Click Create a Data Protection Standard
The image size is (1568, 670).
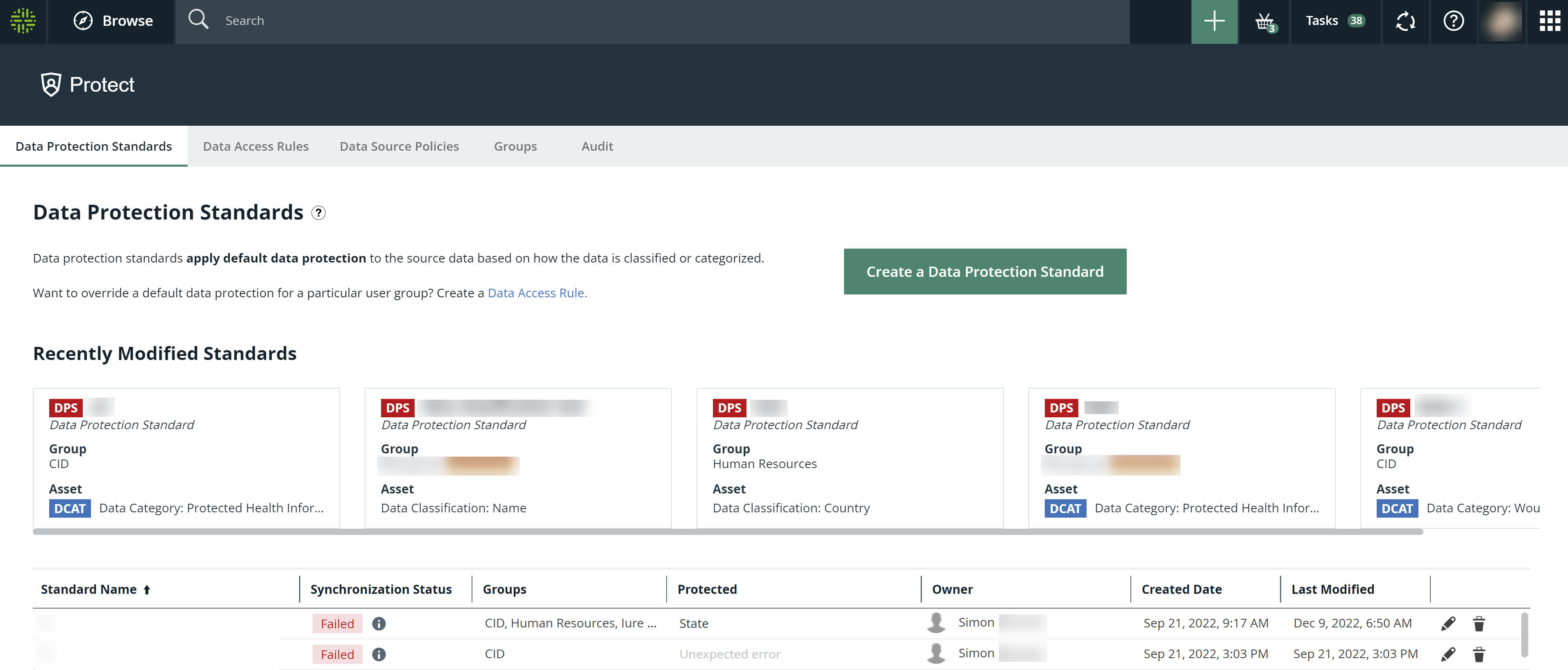pos(984,272)
